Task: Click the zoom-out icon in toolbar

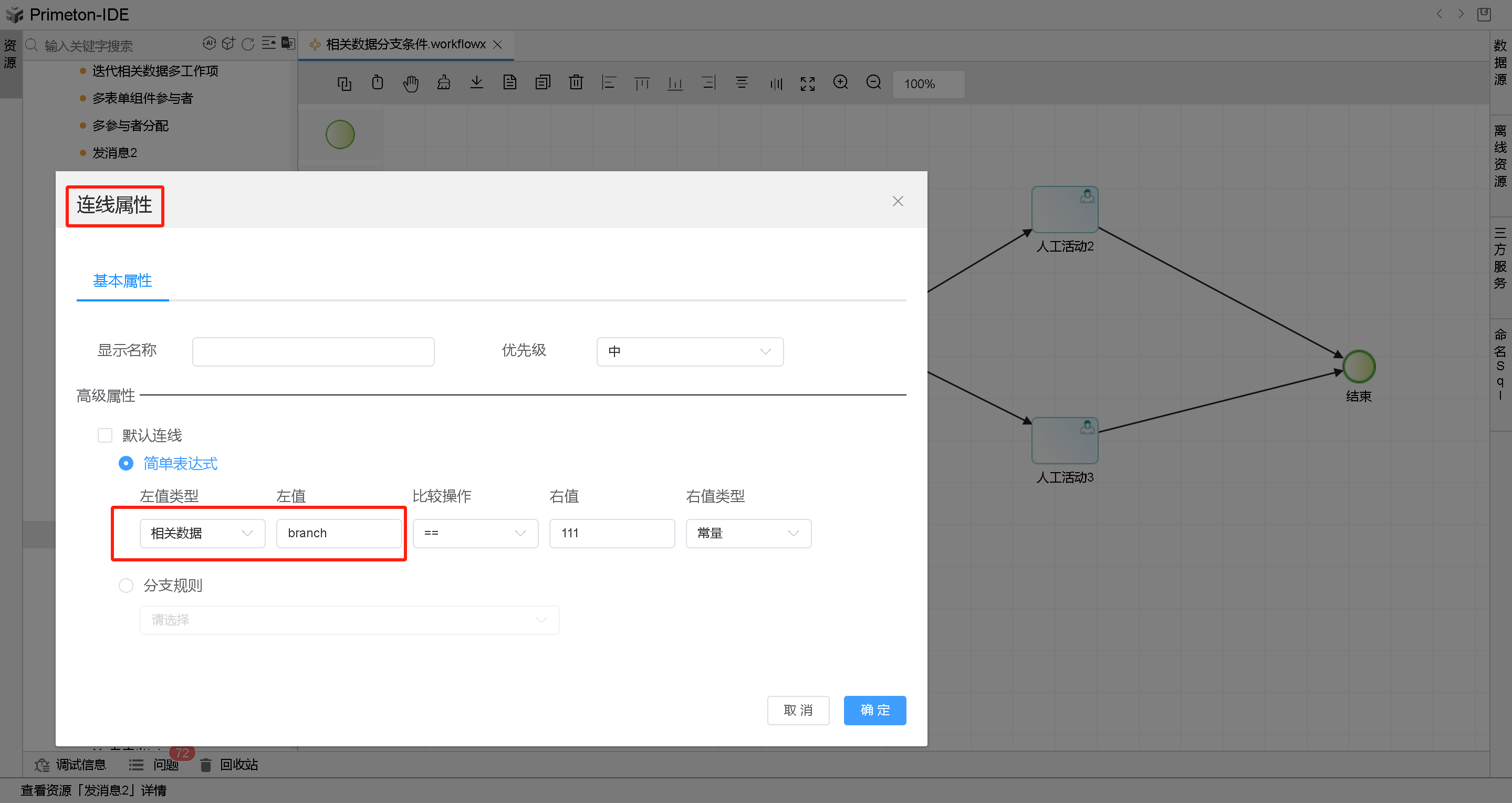Action: tap(874, 84)
